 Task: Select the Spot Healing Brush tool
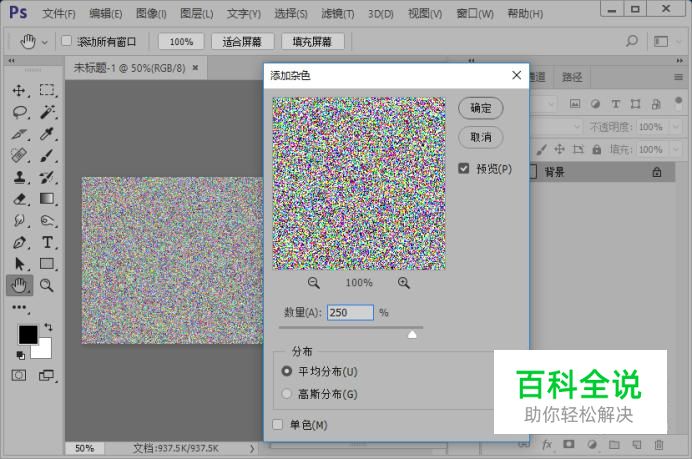coord(19,155)
